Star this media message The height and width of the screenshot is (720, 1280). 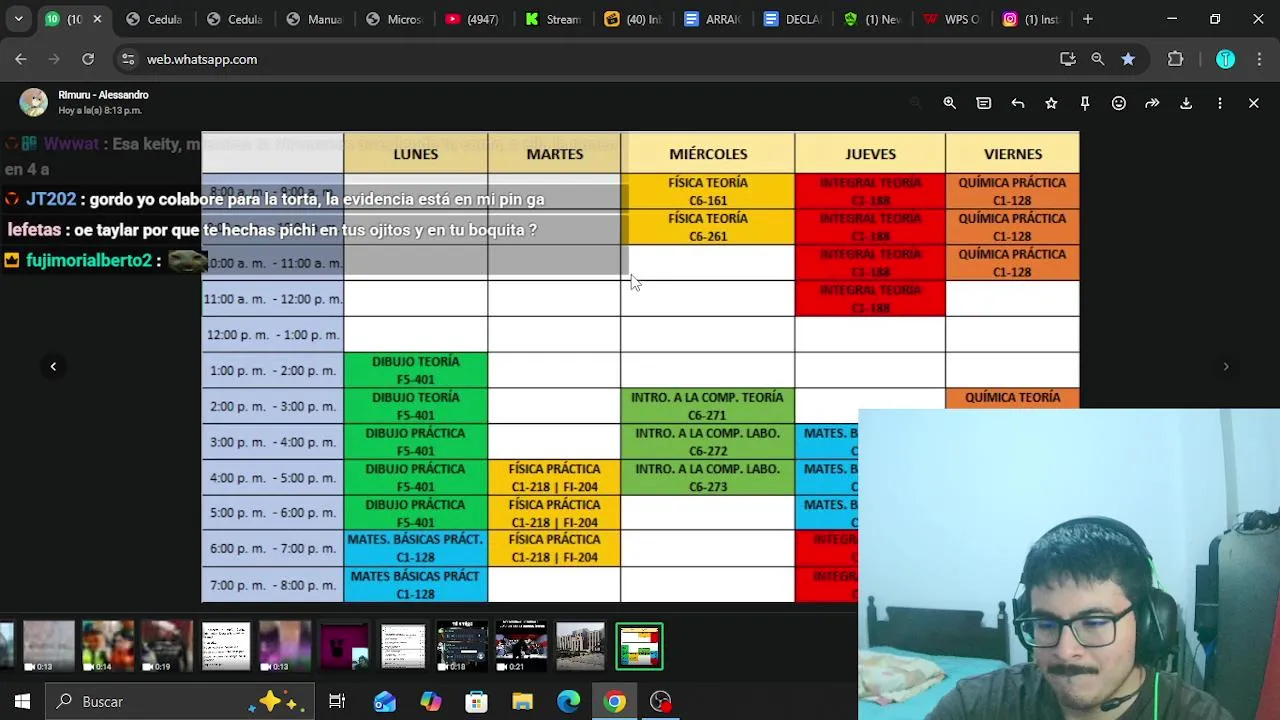[1051, 103]
